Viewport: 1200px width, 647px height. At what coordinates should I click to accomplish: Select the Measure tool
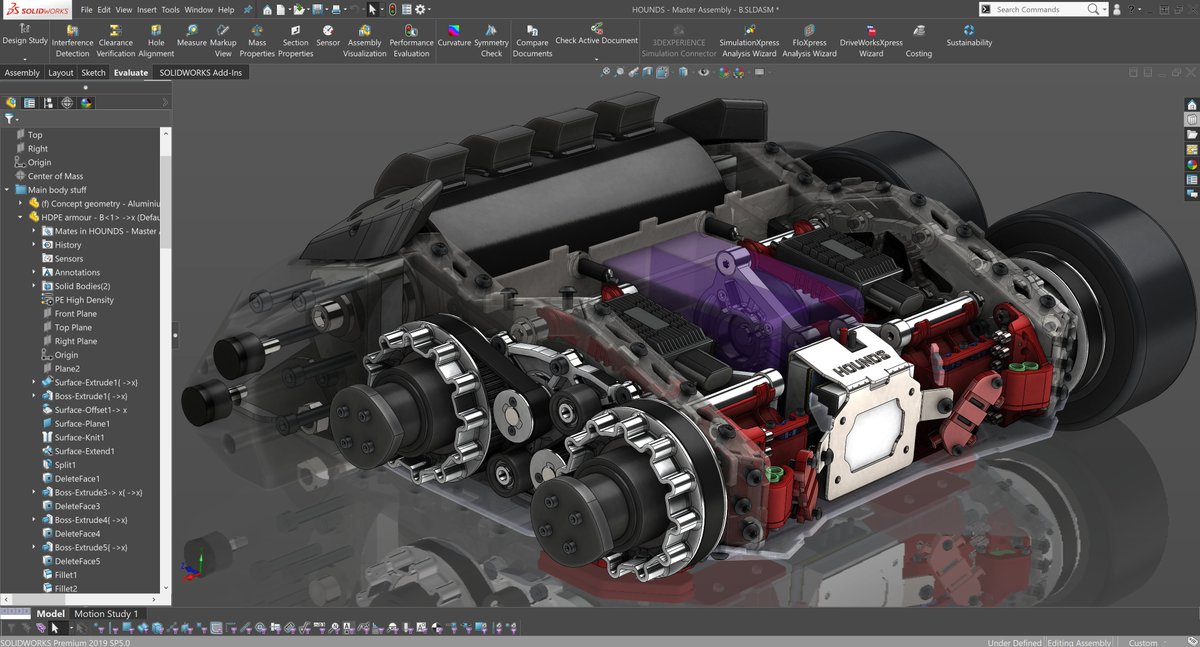coord(192,36)
